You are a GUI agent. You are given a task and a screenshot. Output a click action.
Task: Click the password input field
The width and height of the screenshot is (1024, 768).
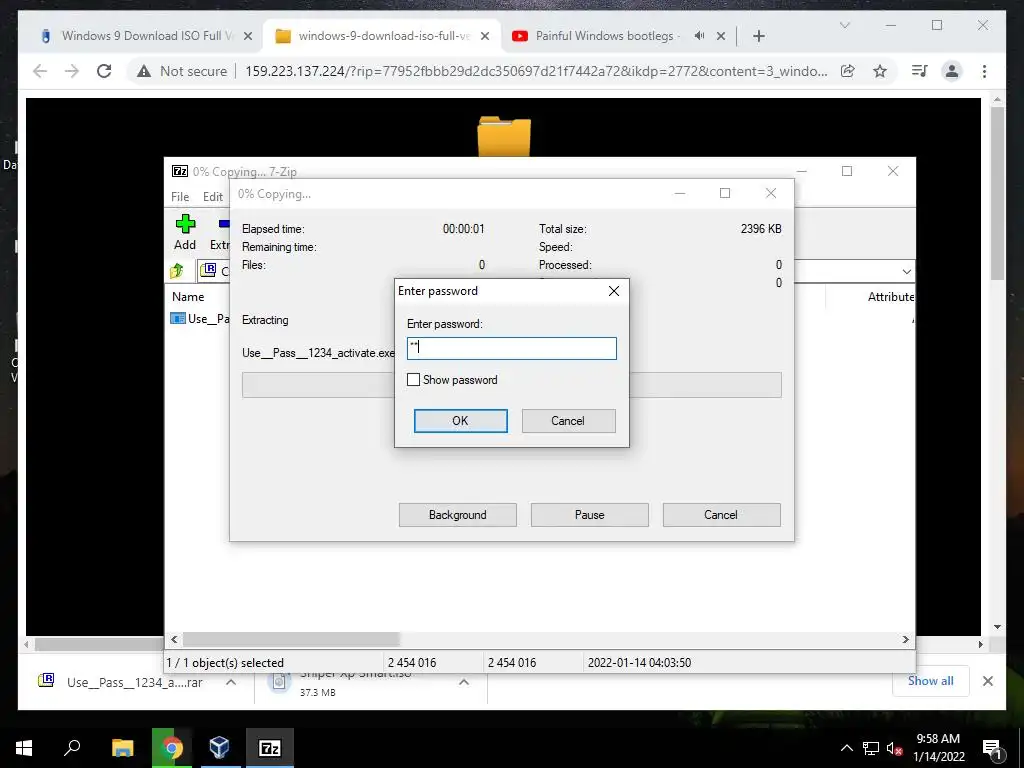[511, 348]
